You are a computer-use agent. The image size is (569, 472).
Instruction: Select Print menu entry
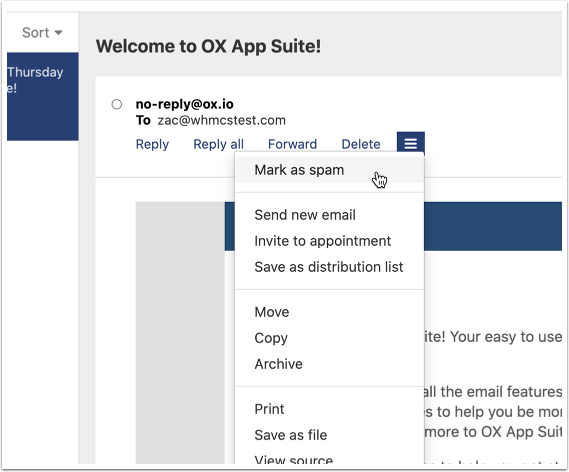pyautogui.click(x=329, y=409)
